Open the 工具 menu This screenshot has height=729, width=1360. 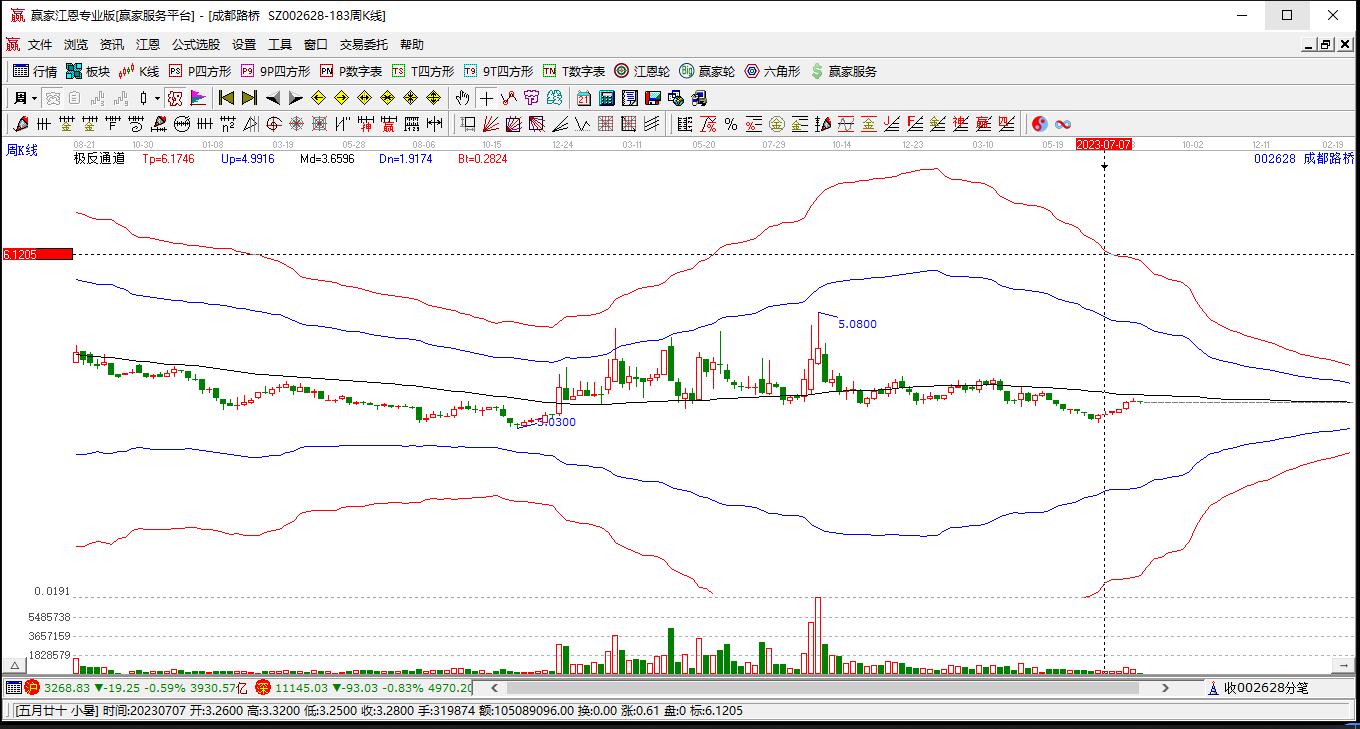280,45
